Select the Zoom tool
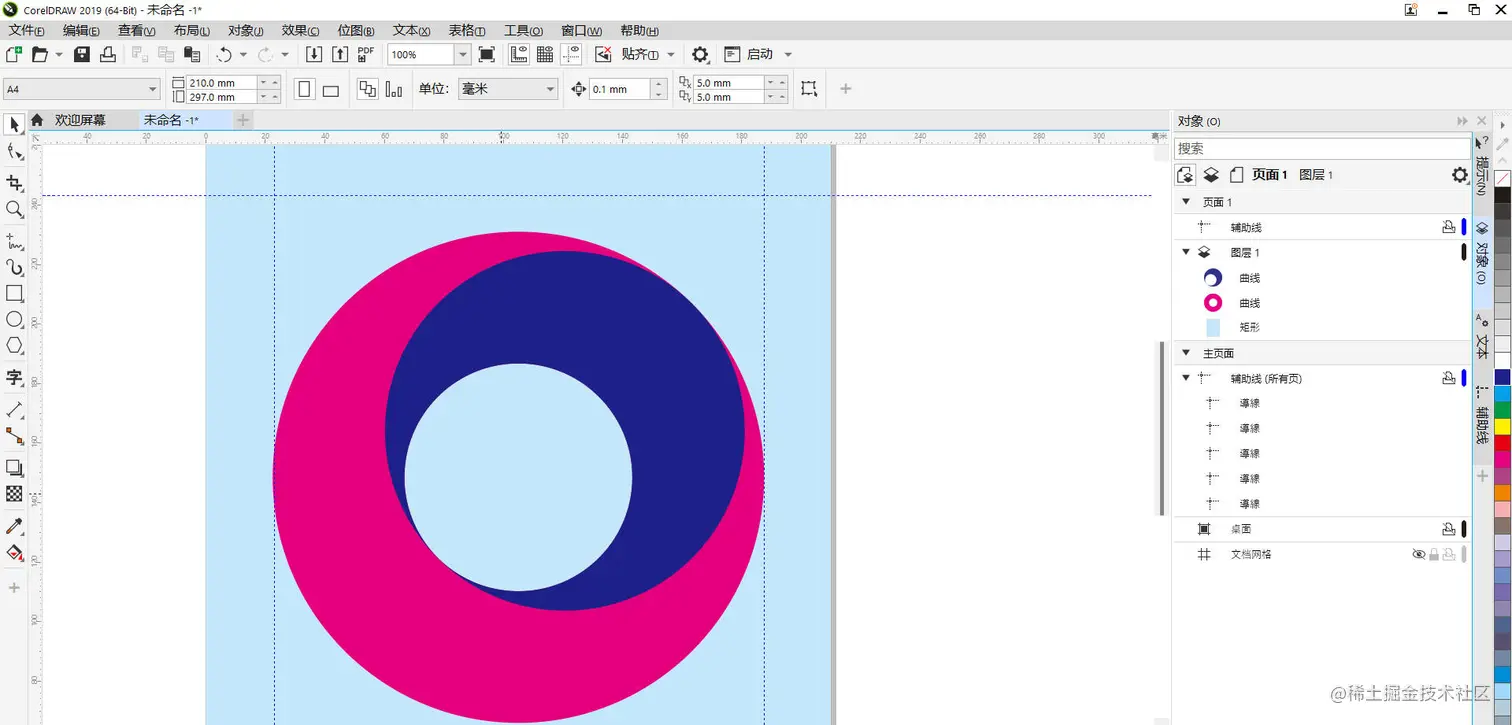The height and width of the screenshot is (725, 1512). (x=13, y=208)
